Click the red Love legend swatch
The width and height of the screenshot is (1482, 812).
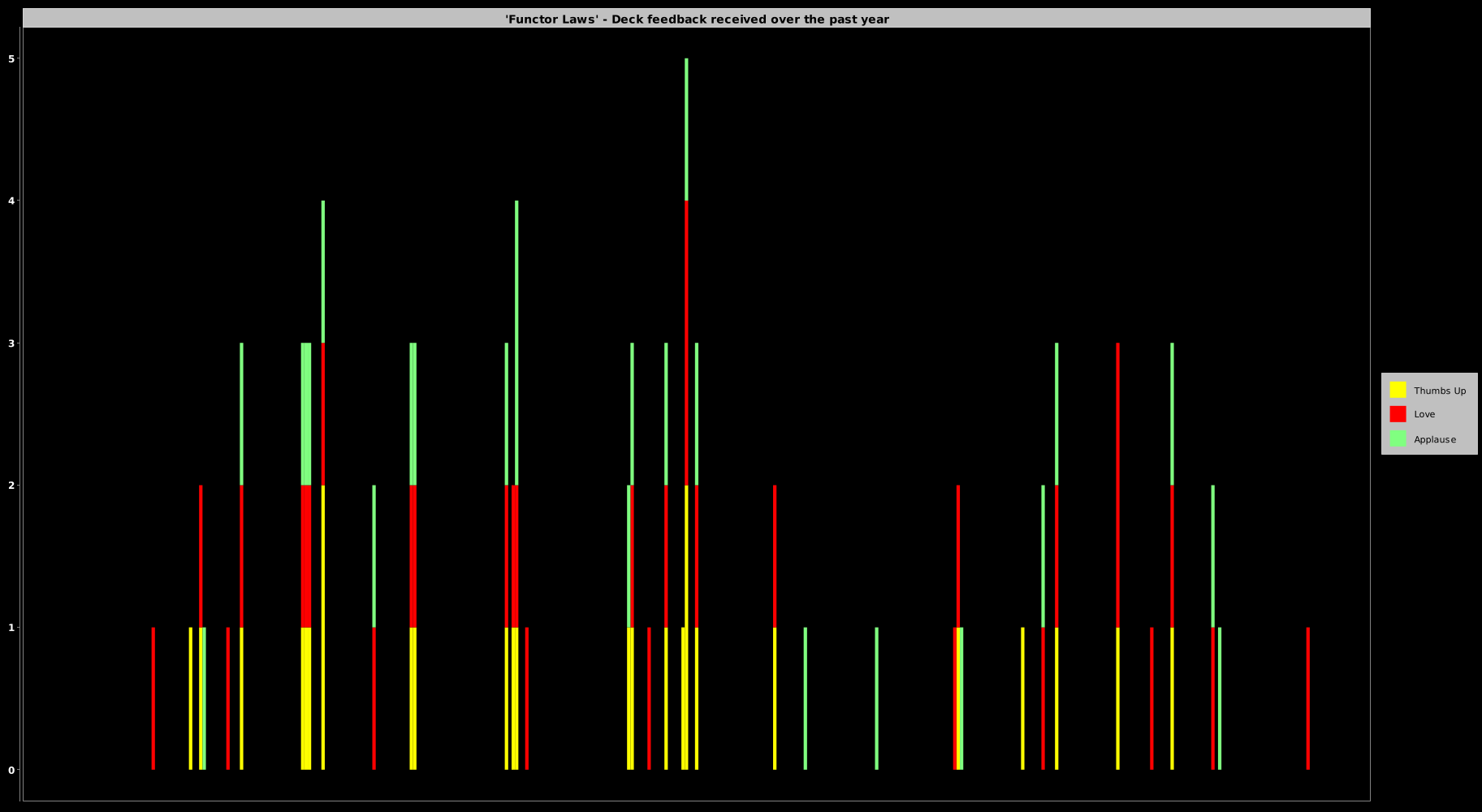pos(1398,414)
